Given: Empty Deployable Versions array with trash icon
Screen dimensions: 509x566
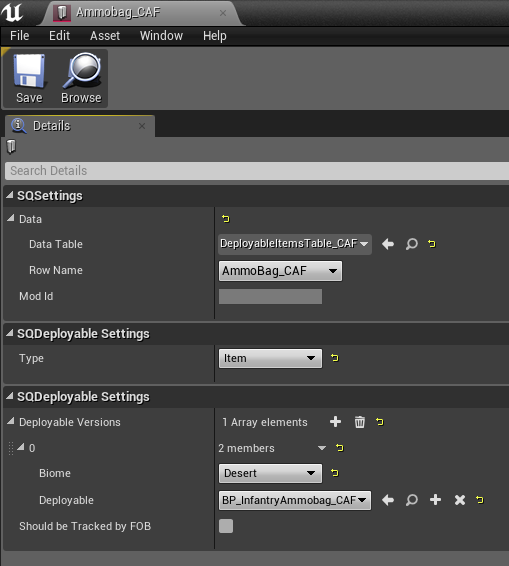Looking at the screenshot, I should tap(360, 422).
